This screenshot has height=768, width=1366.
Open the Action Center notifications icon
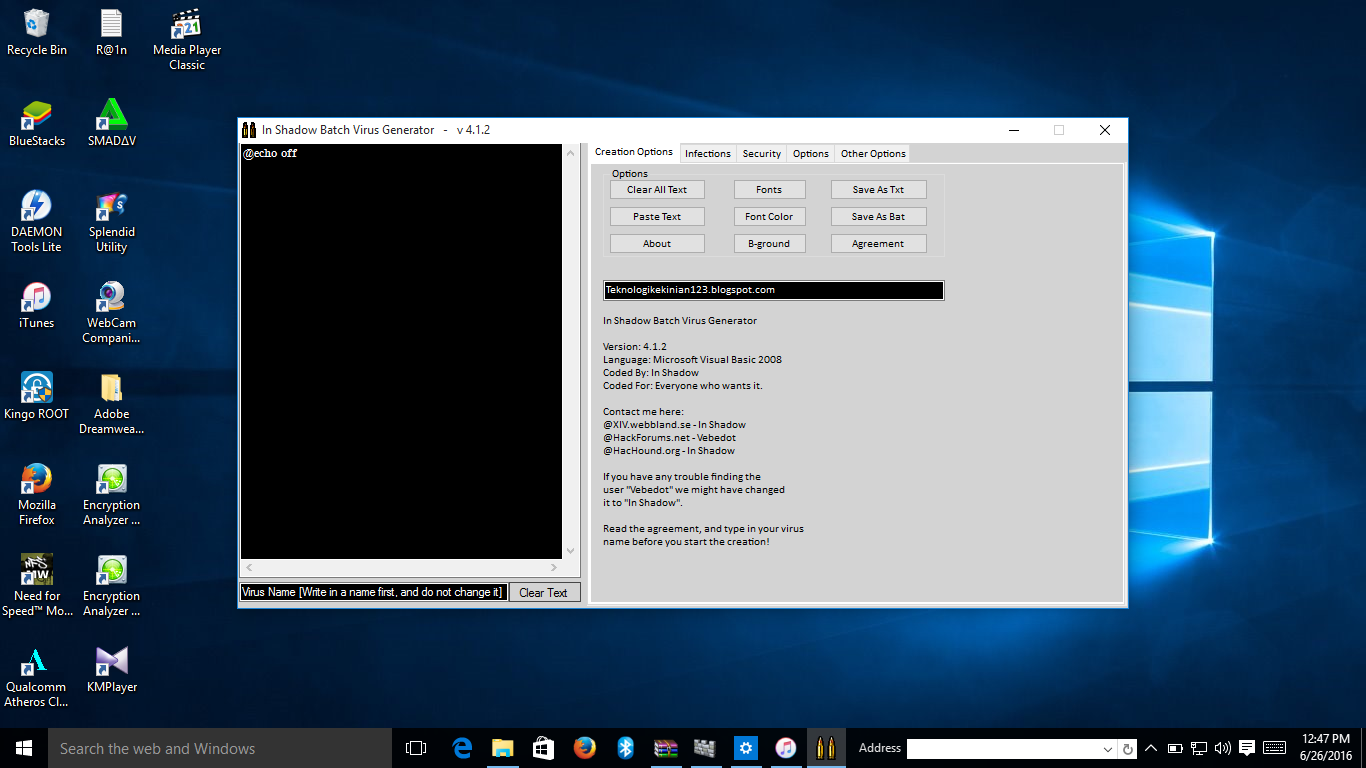1247,748
